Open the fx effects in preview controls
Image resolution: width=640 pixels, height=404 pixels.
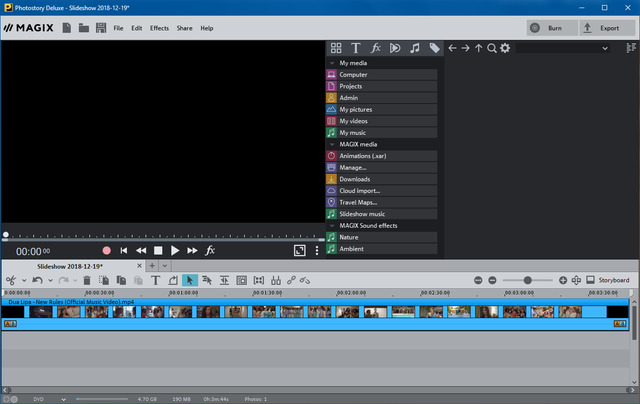coord(210,251)
